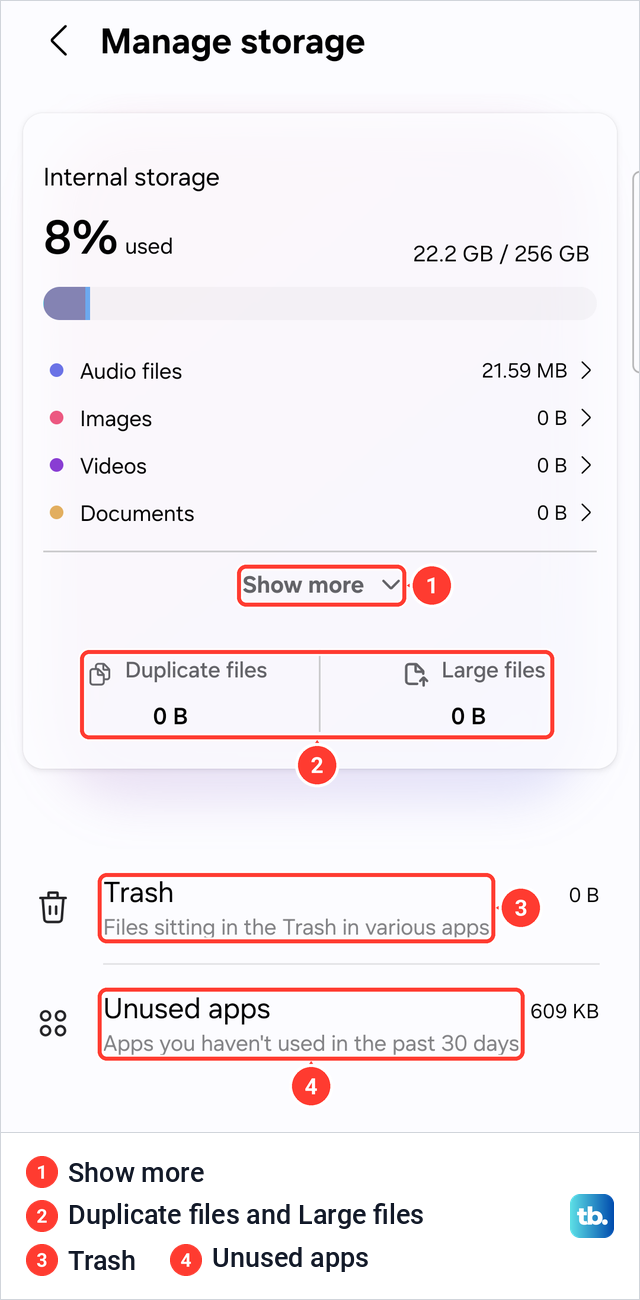The image size is (640, 1300).
Task: Open Audio files chevron arrow
Action: coord(587,371)
